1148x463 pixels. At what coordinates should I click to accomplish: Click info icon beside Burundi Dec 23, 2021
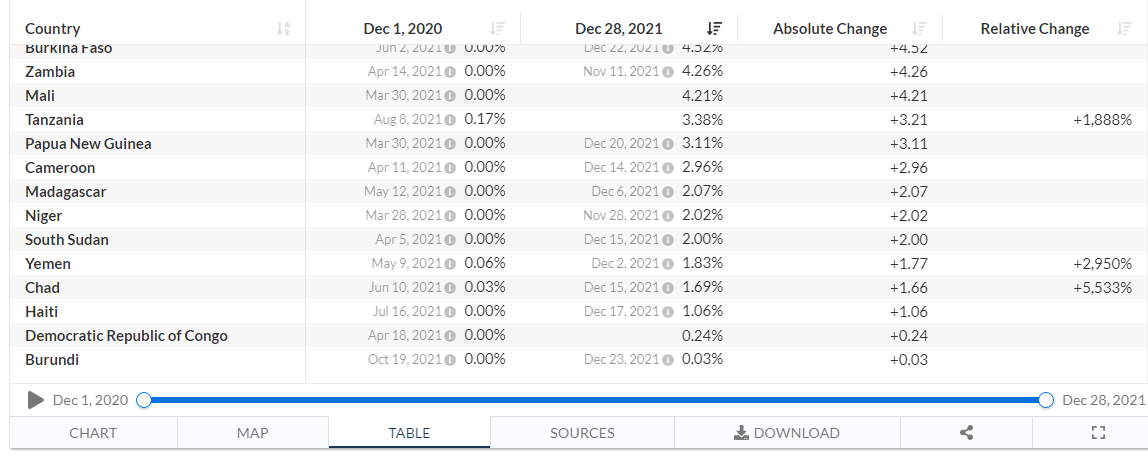667,360
